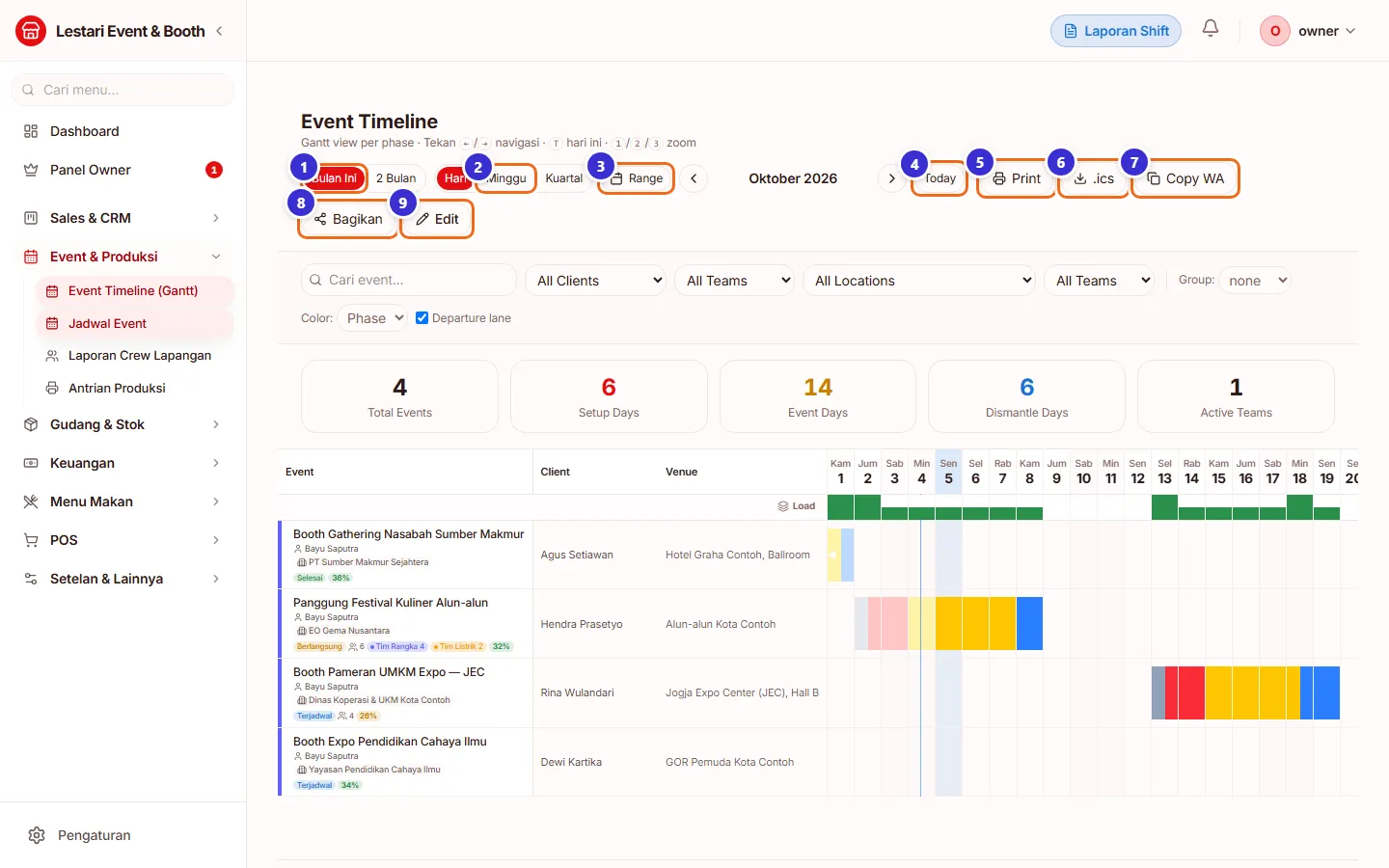Viewport: 1389px width, 868px height.
Task: Open Antrian Produksi in the sidebar
Action: [x=135, y=388]
